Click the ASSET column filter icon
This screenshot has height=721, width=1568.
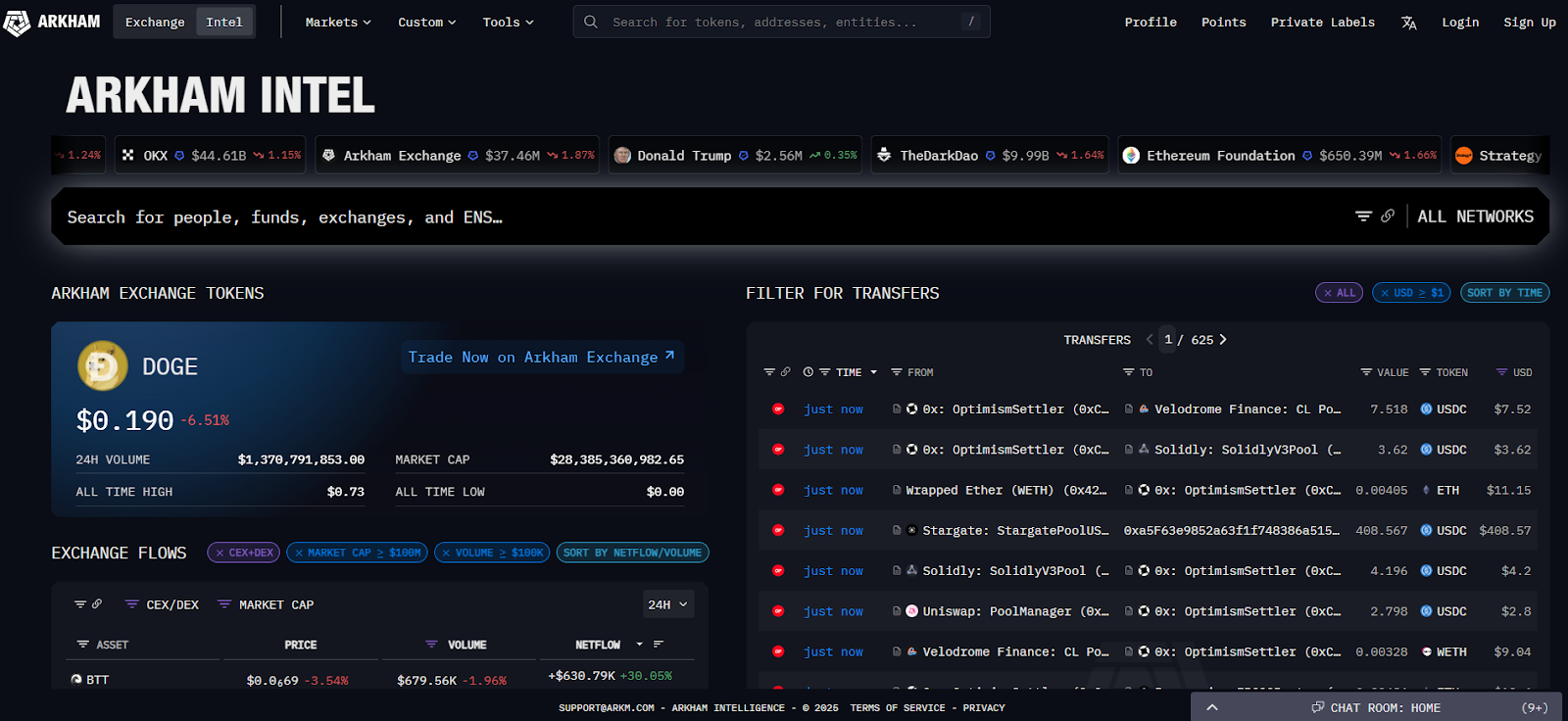(x=83, y=645)
